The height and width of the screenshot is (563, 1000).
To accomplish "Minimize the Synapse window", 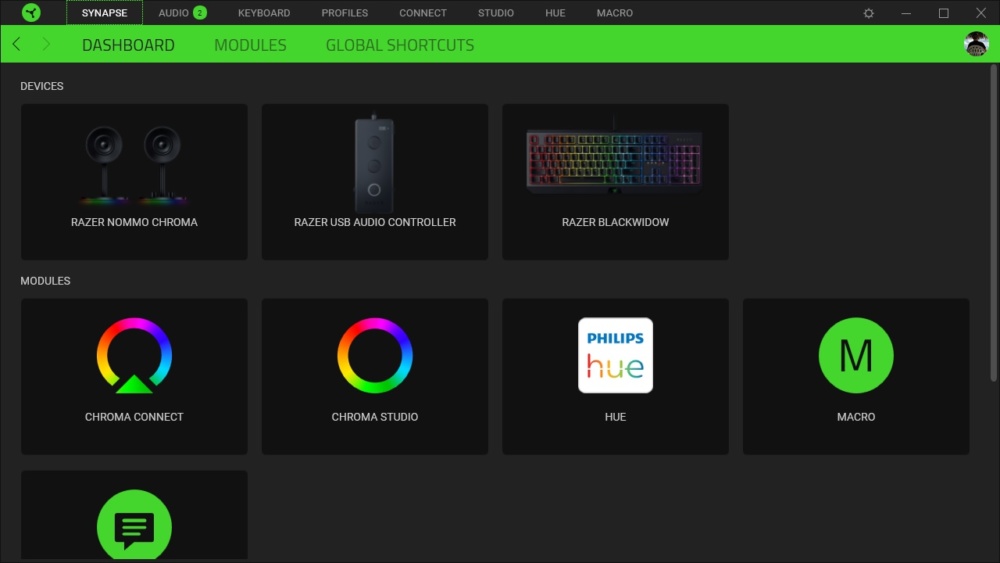I will [x=906, y=13].
